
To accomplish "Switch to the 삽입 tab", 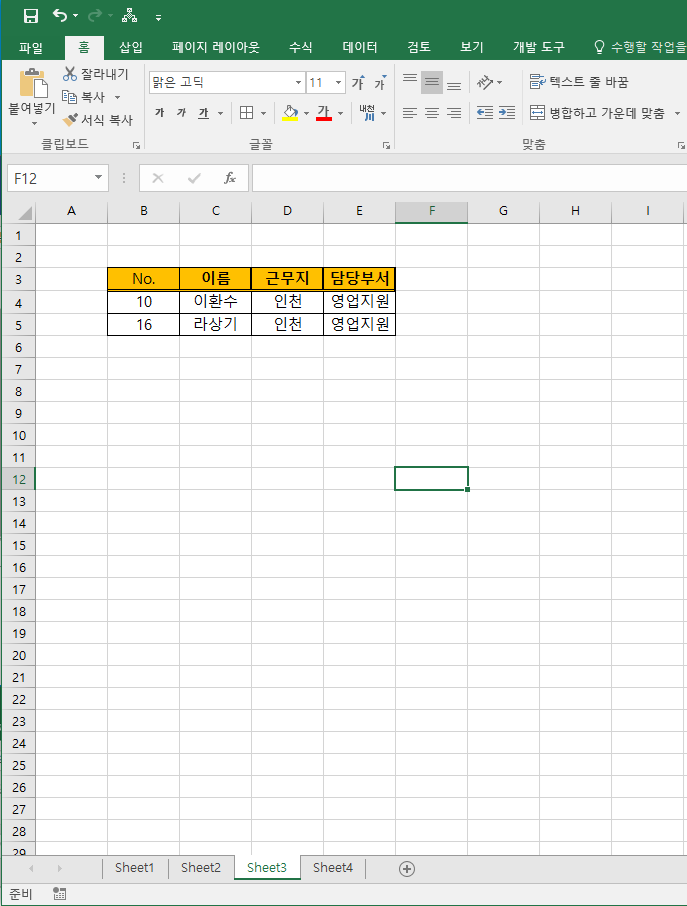I will coord(131,47).
